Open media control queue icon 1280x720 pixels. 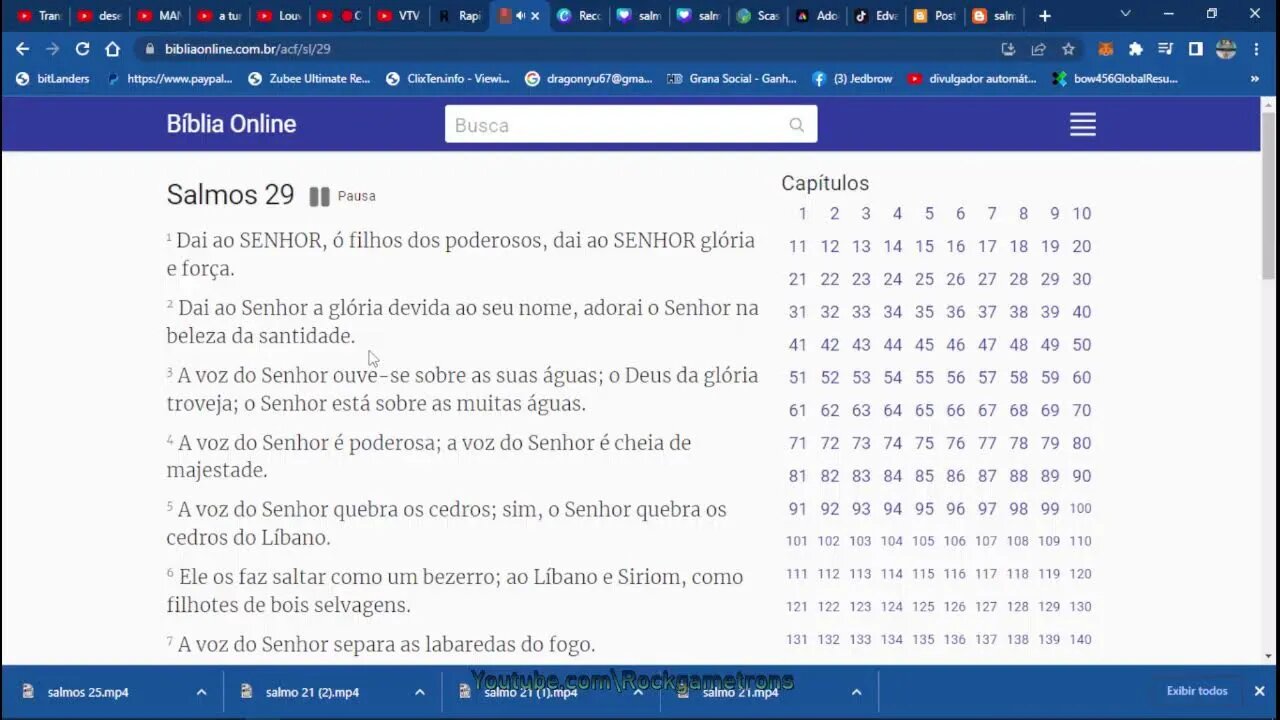point(1165,49)
